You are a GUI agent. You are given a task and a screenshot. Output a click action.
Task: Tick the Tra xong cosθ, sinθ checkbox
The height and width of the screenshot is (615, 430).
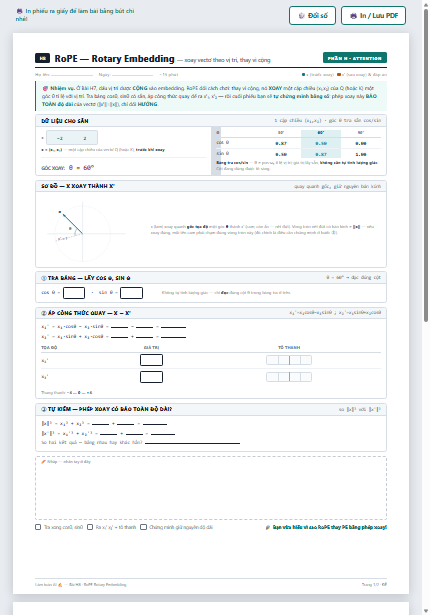tap(38, 527)
